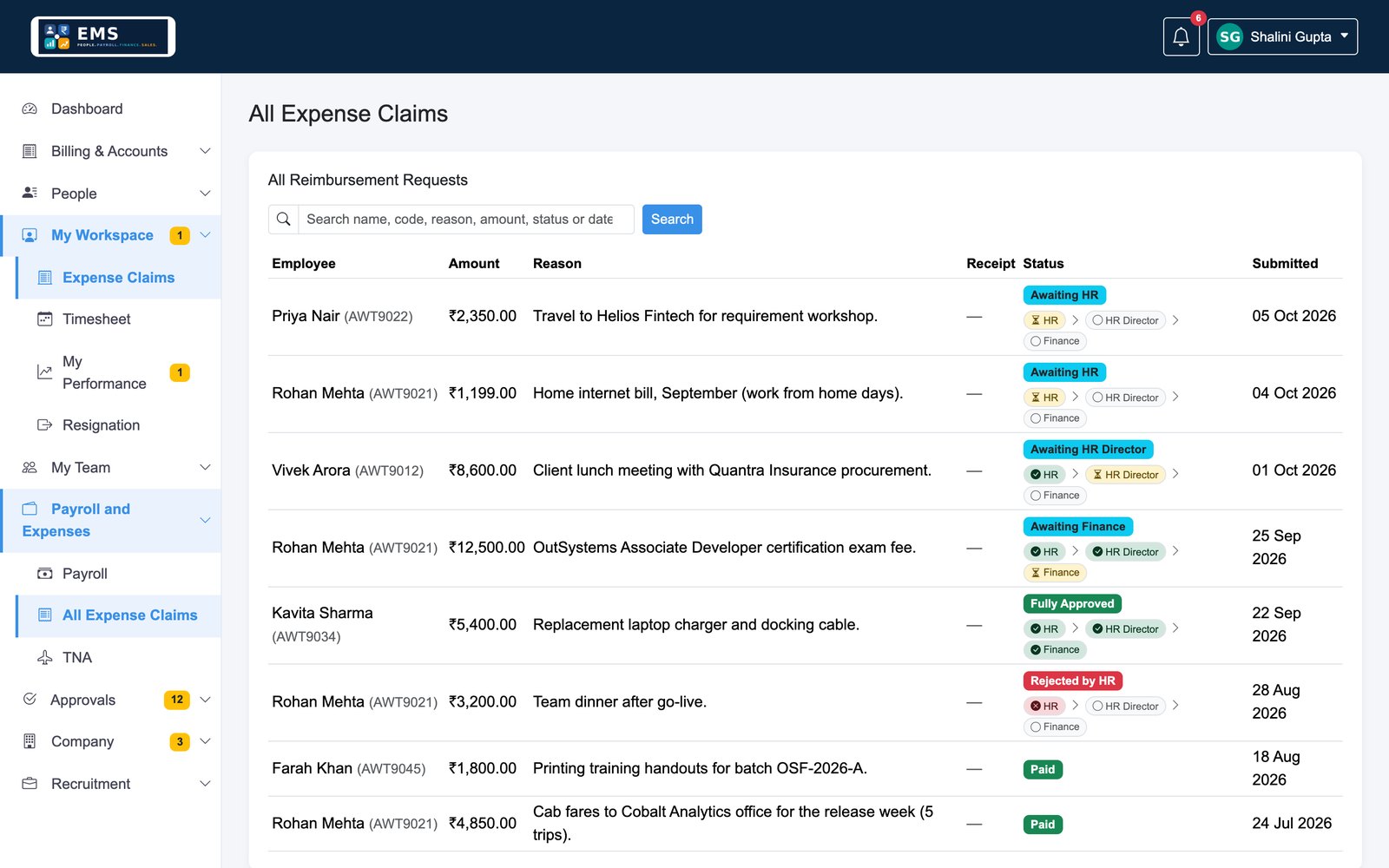Viewport: 1389px width, 868px height.
Task: Expand the Approvals chevron
Action: pyautogui.click(x=205, y=699)
